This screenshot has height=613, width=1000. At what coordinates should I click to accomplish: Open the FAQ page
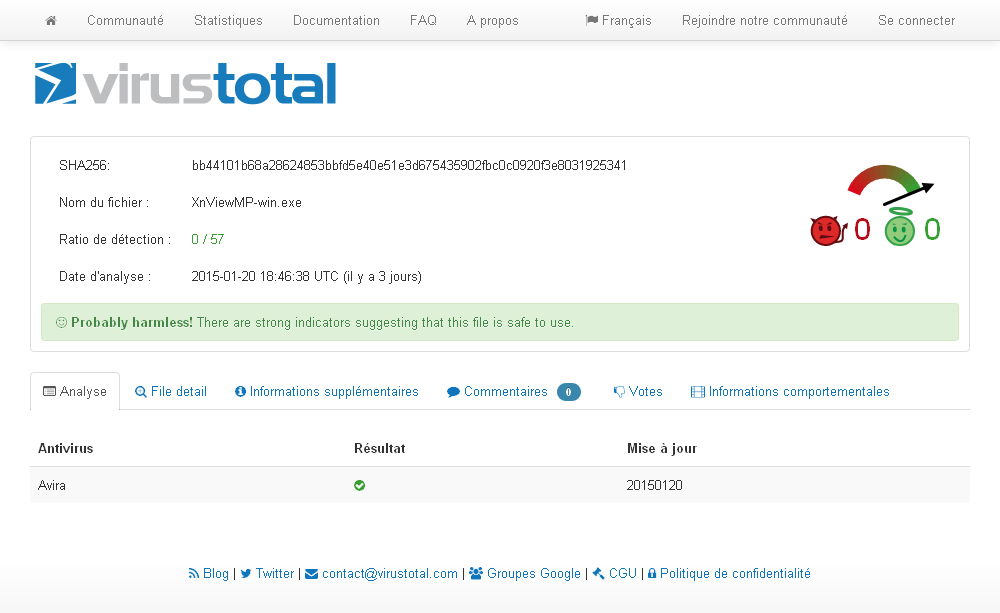(x=423, y=20)
